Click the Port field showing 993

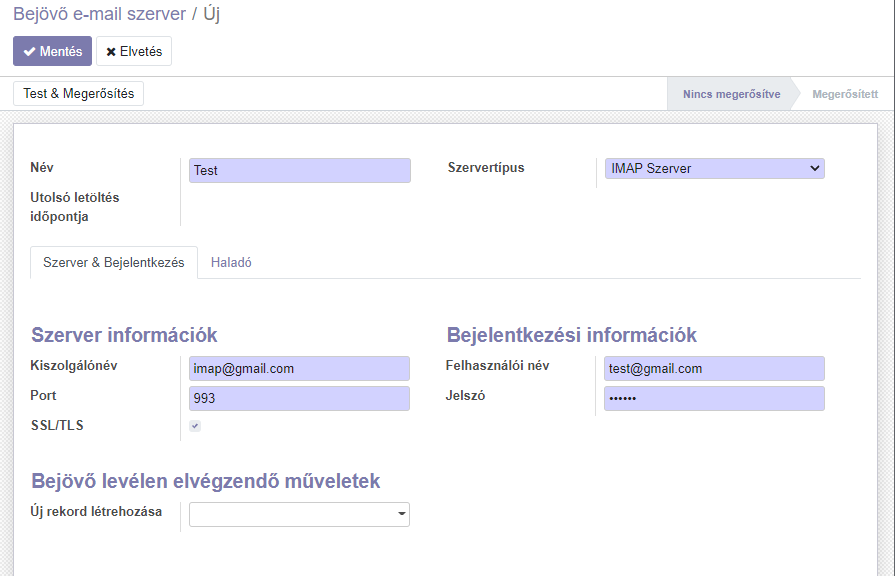tap(300, 398)
